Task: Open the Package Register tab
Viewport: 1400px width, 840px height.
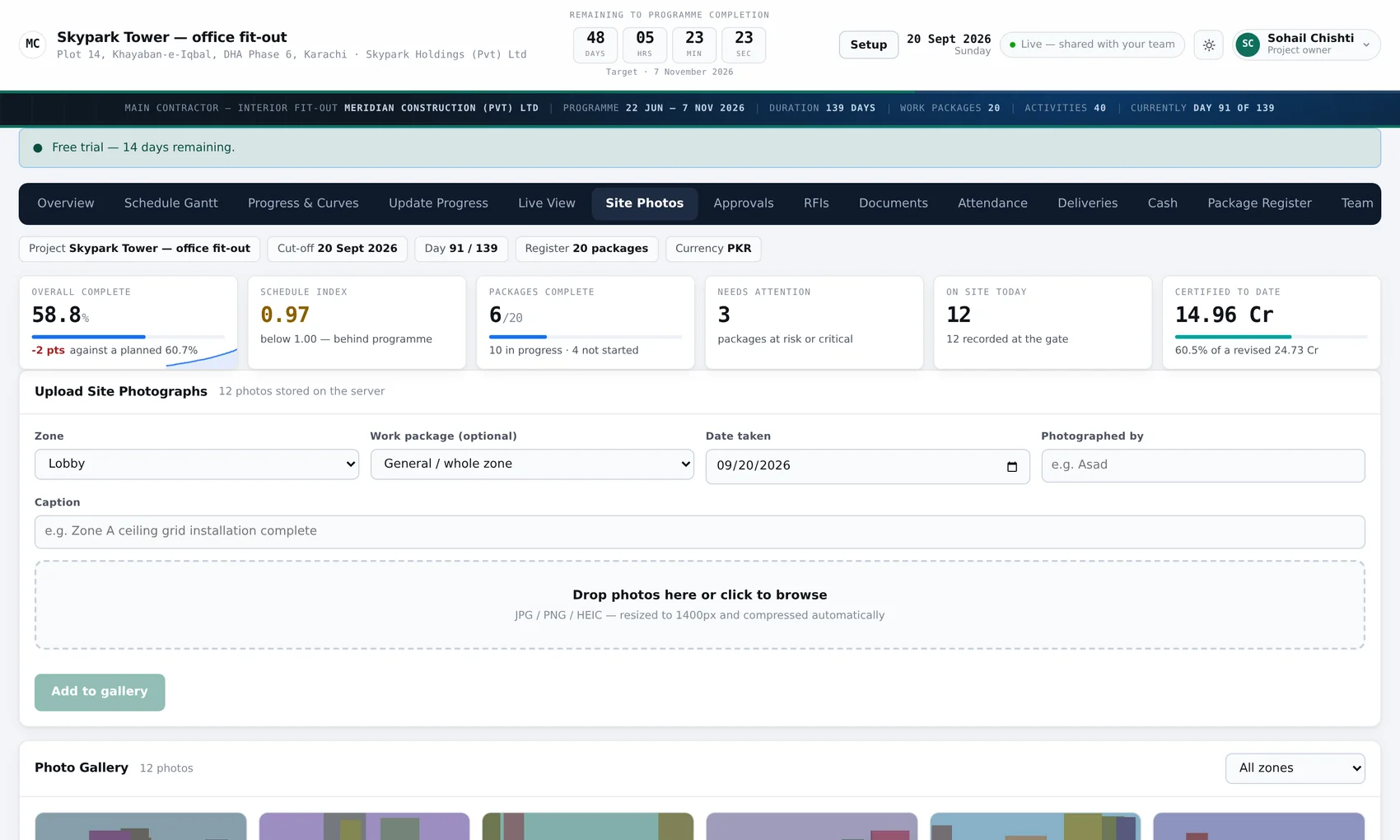Action: click(1259, 203)
